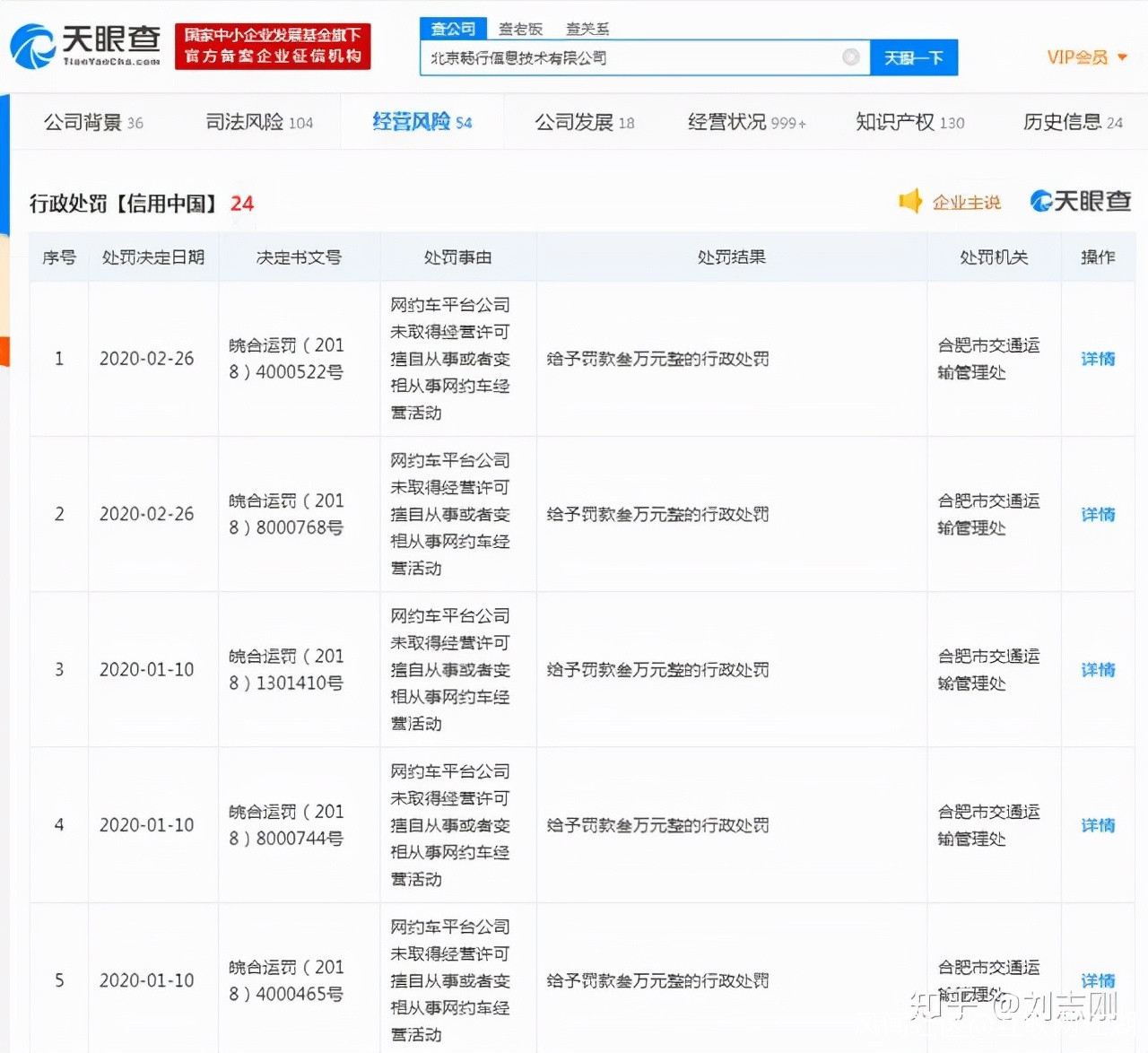
Task: Go to the 公司发展 tab
Action: coord(584,122)
